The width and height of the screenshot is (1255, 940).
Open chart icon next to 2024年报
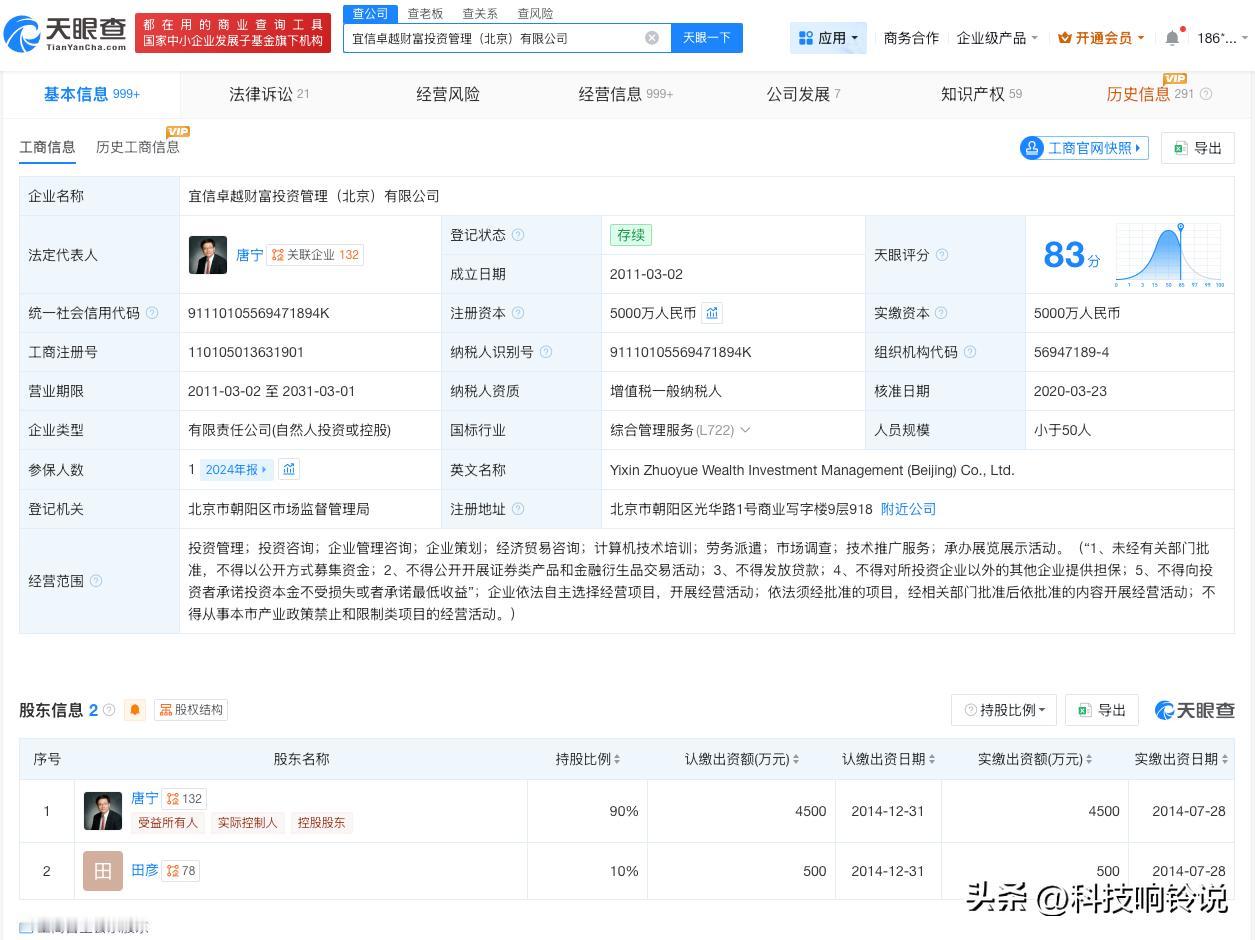[289, 469]
